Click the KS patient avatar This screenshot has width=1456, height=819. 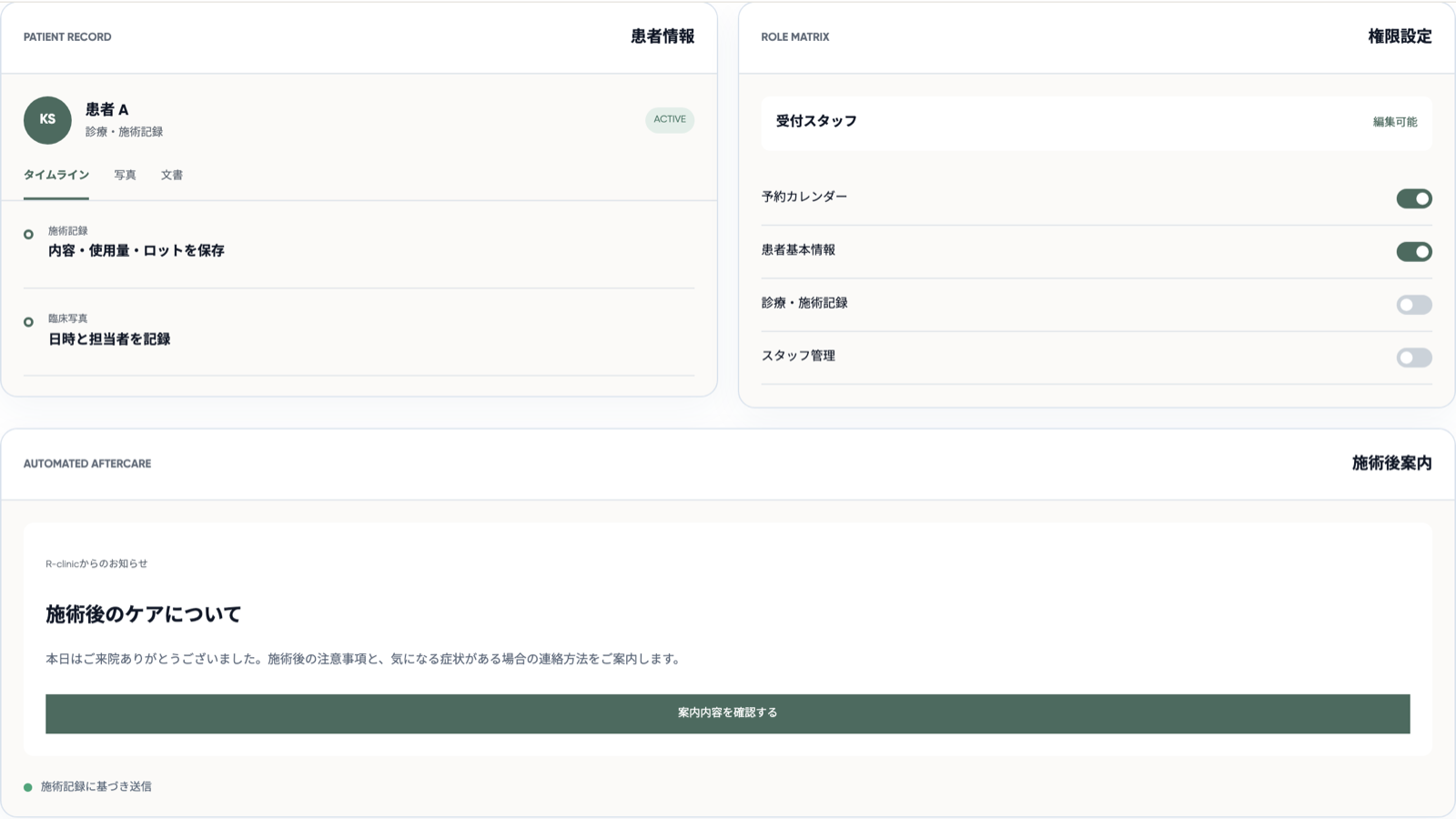pyautogui.click(x=47, y=120)
